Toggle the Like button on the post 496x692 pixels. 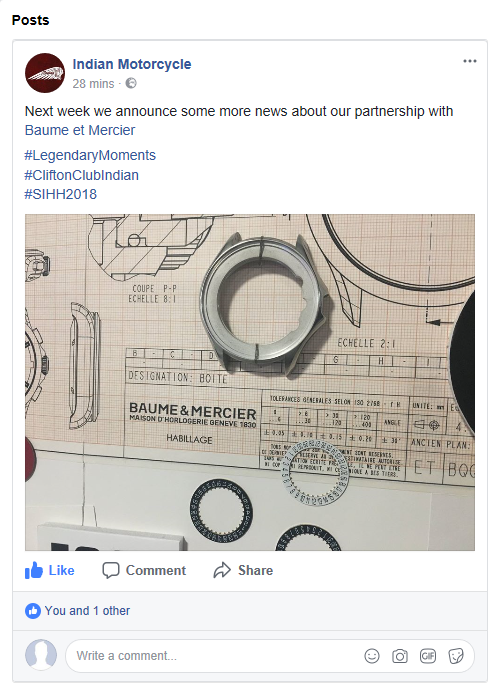[49, 570]
